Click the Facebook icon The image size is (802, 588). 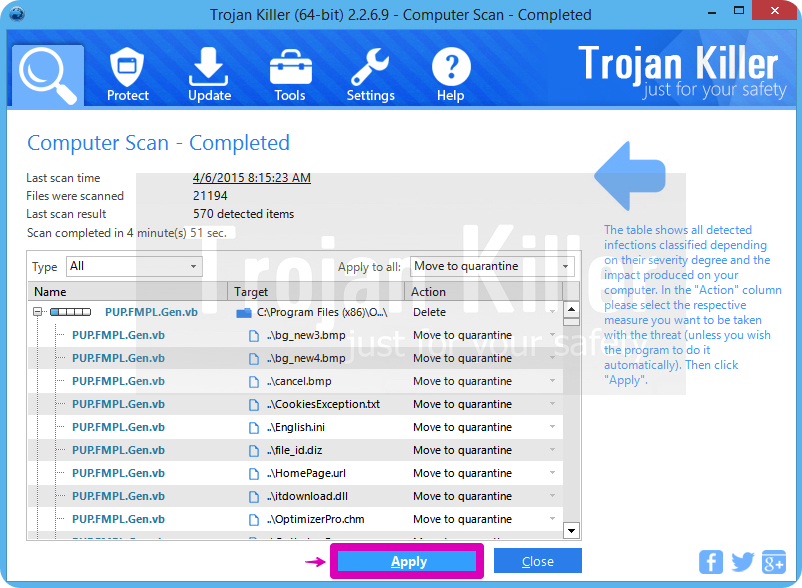click(711, 561)
